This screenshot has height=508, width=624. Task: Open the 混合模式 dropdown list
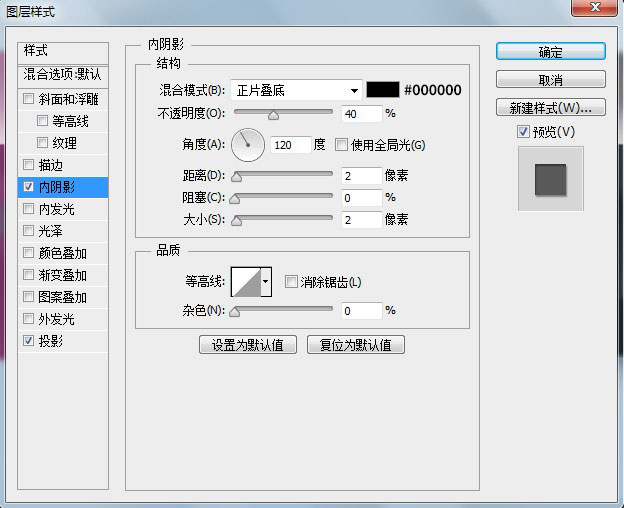[x=296, y=90]
